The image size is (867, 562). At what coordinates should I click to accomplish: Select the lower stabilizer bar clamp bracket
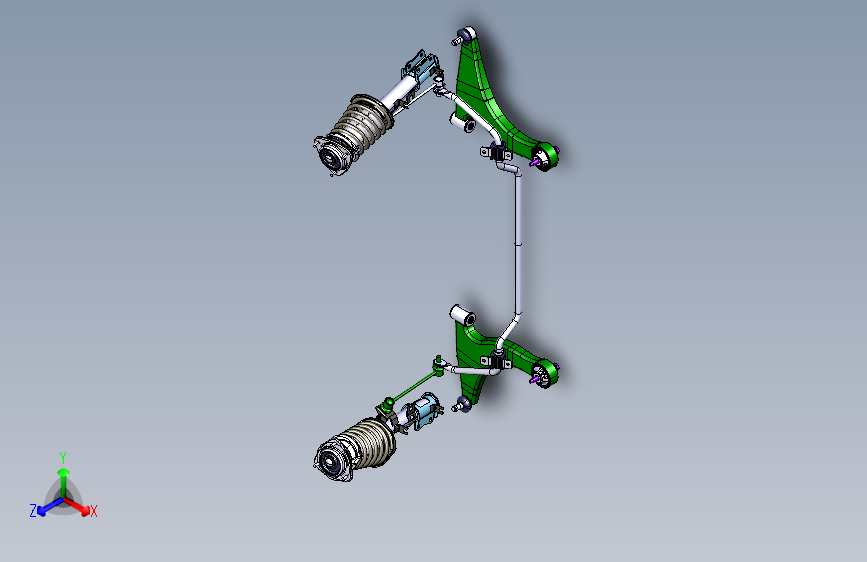(x=496, y=361)
